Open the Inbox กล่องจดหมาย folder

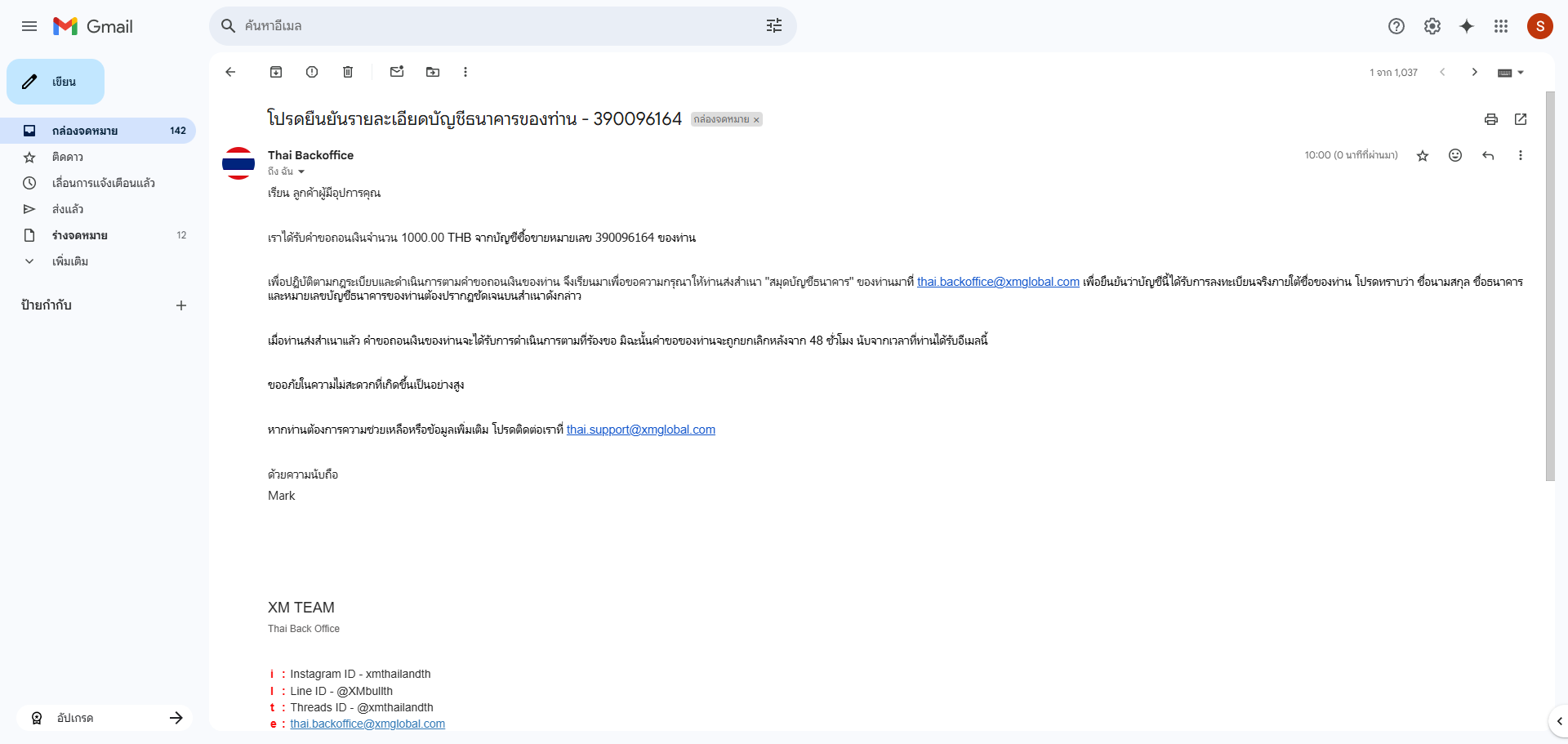pos(98,131)
